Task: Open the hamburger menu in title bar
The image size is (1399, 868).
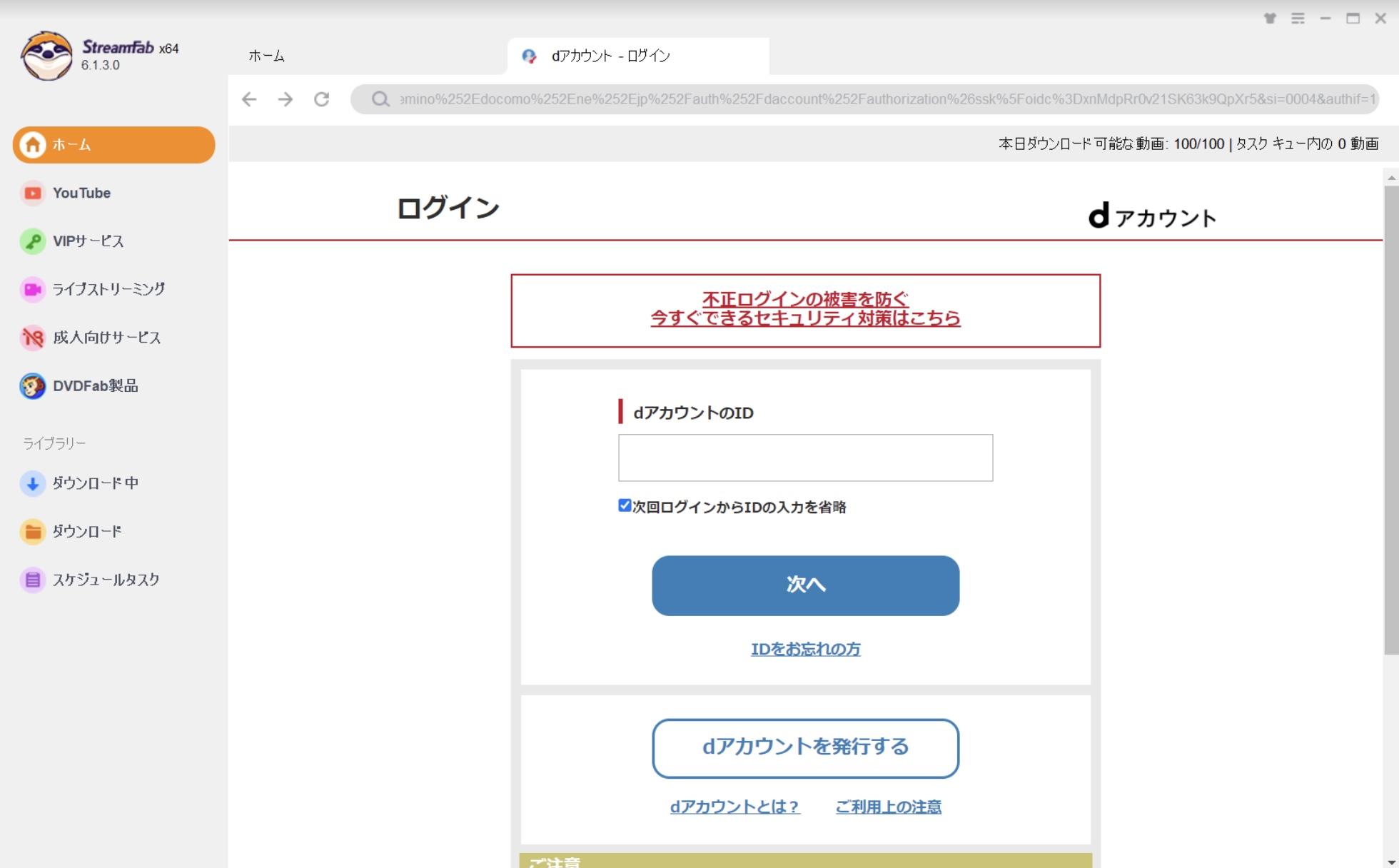Action: pos(1298,19)
